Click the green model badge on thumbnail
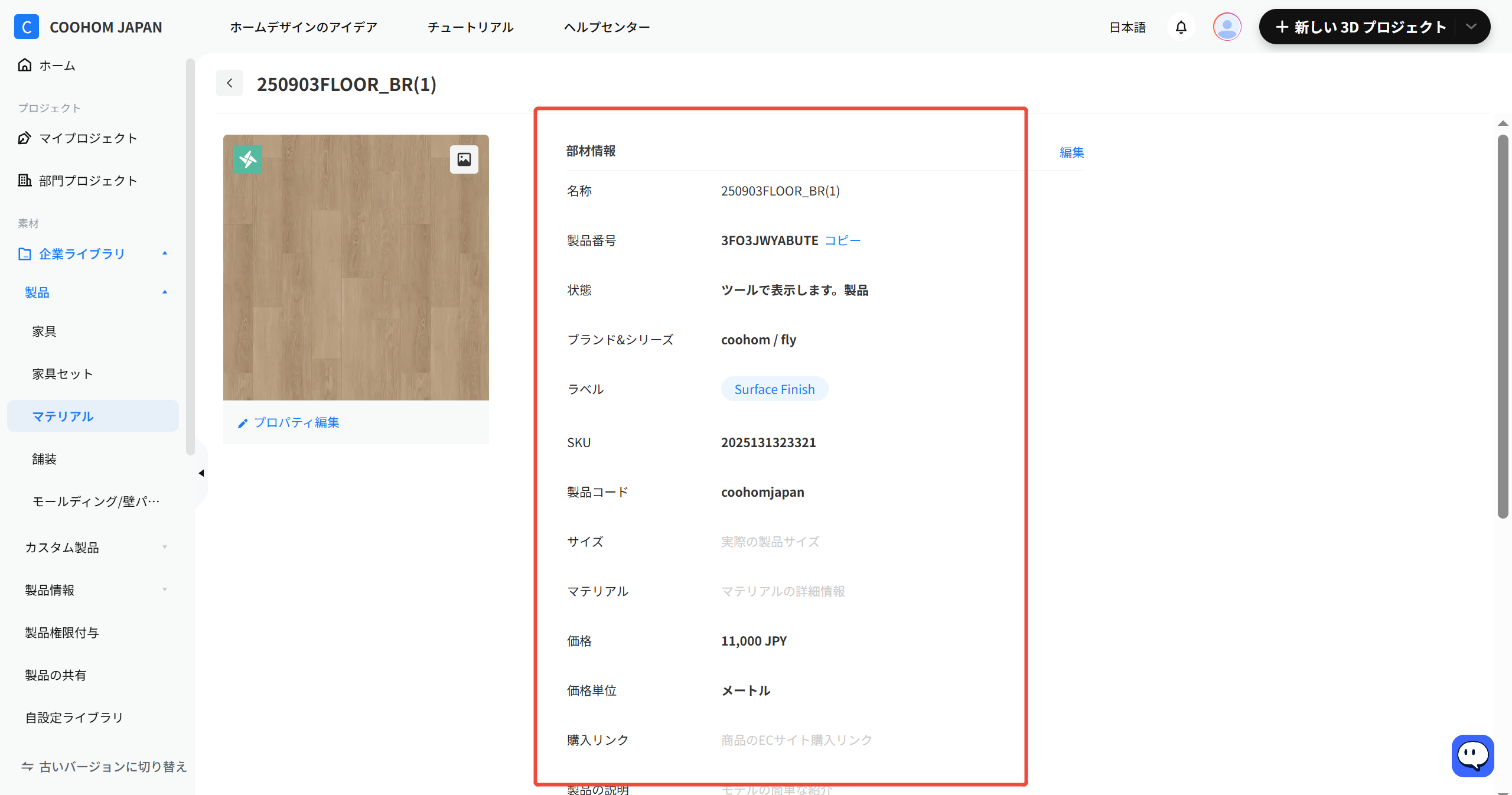This screenshot has height=795, width=1512. tap(248, 159)
